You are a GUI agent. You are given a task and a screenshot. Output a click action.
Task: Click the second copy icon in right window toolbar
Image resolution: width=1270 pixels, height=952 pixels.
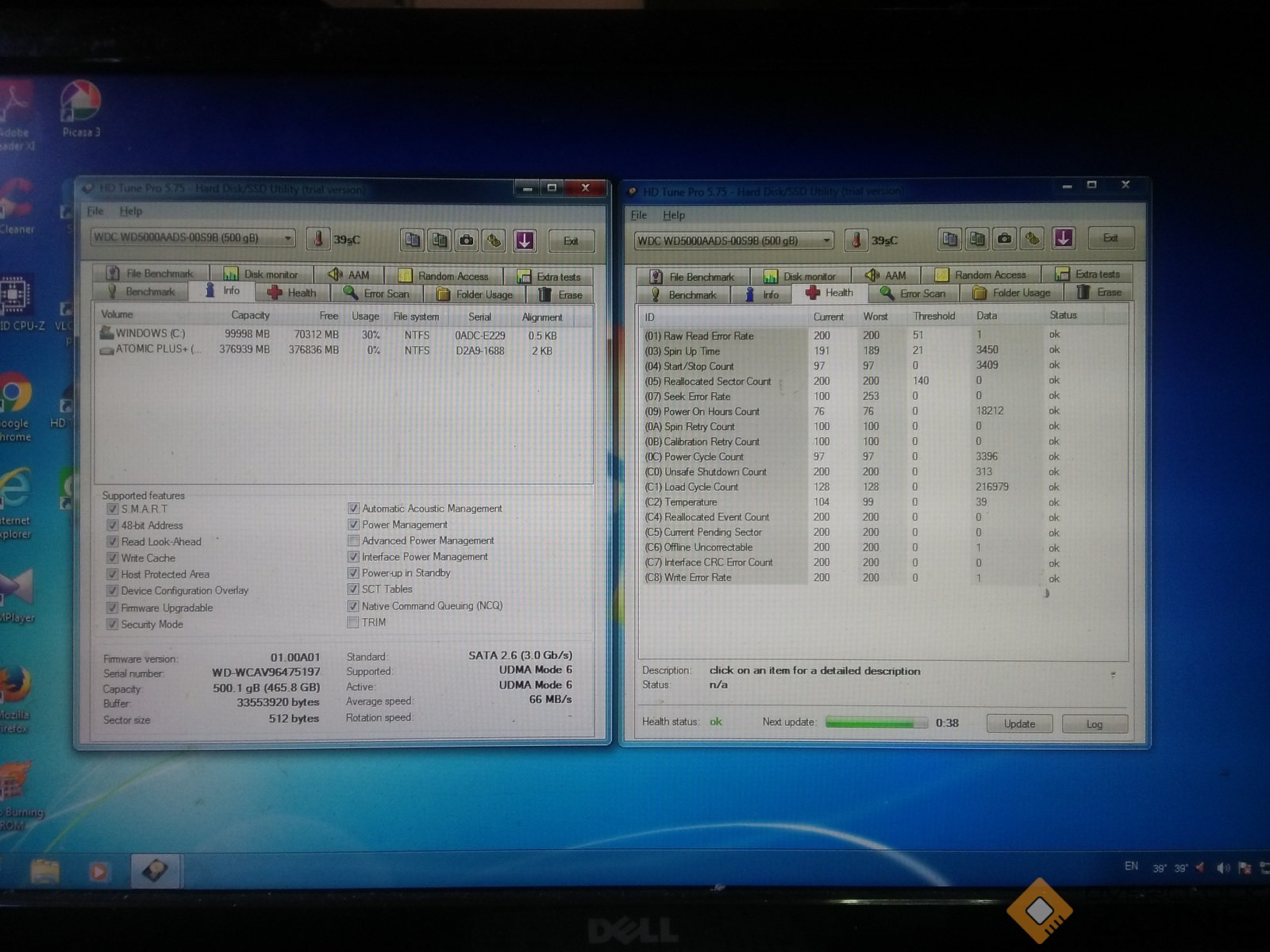977,238
